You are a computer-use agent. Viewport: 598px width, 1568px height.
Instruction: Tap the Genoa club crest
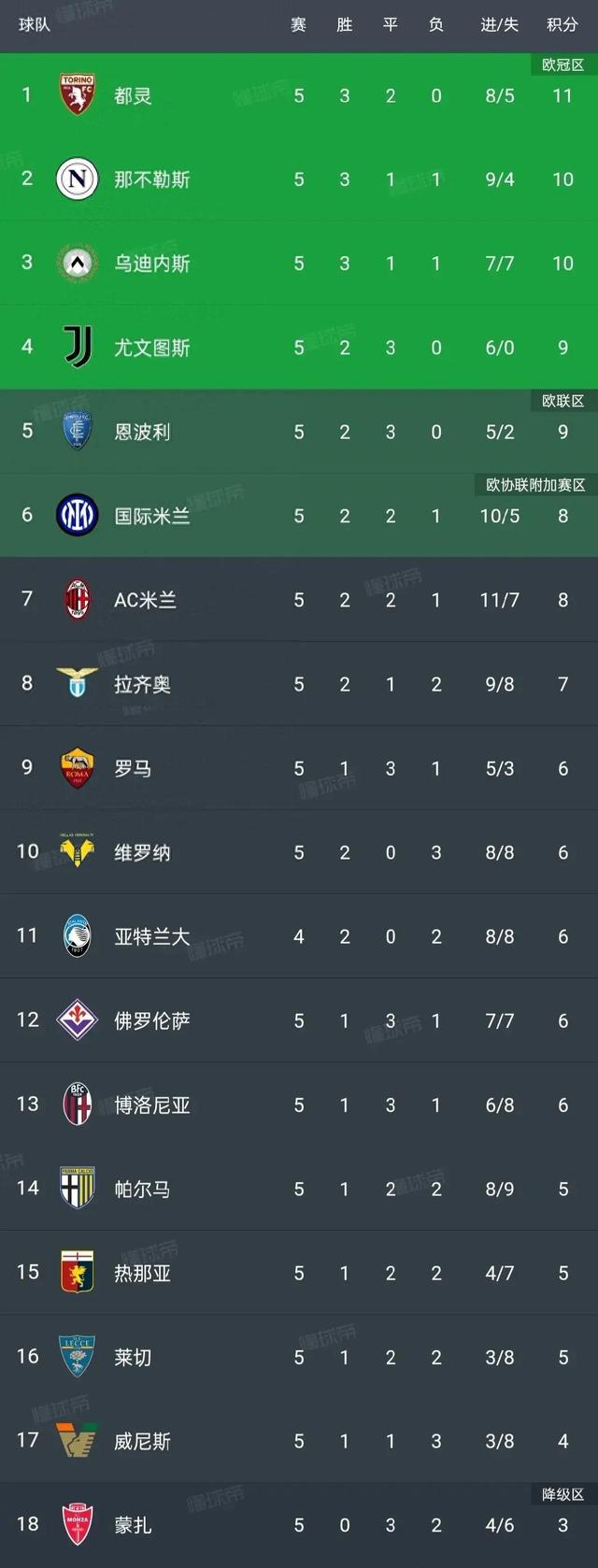pos(77,1272)
